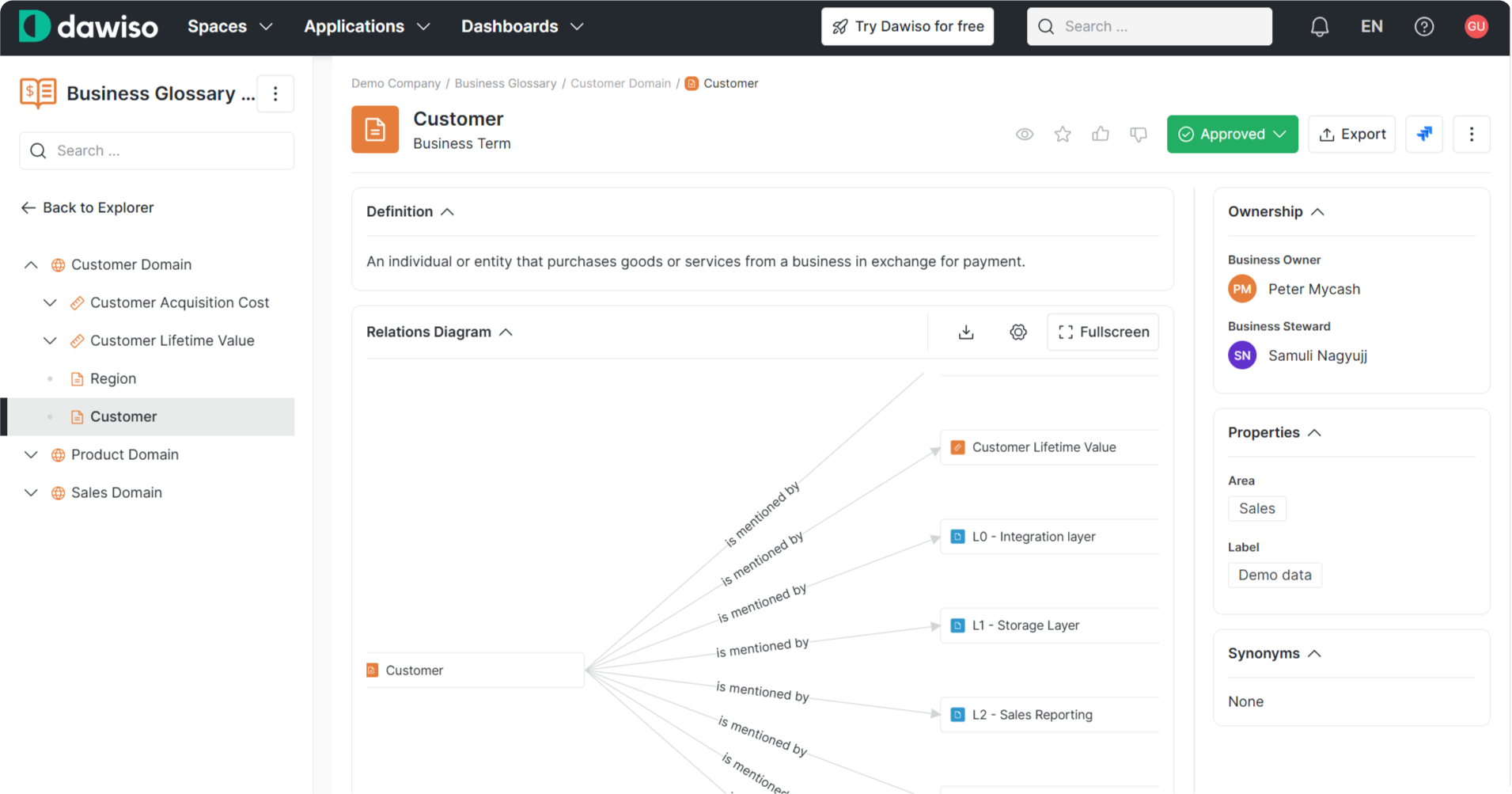Open the Customer page three-dot menu
Screen dimensions: 1512x794
[x=1471, y=135]
